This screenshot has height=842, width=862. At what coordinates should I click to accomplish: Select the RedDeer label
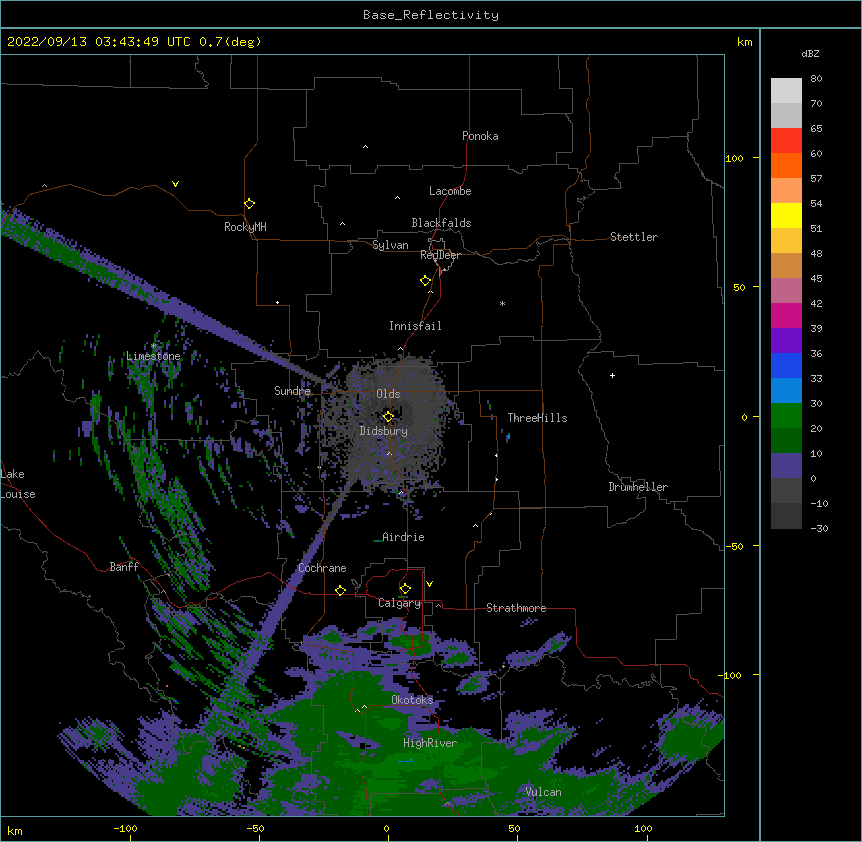(x=440, y=255)
